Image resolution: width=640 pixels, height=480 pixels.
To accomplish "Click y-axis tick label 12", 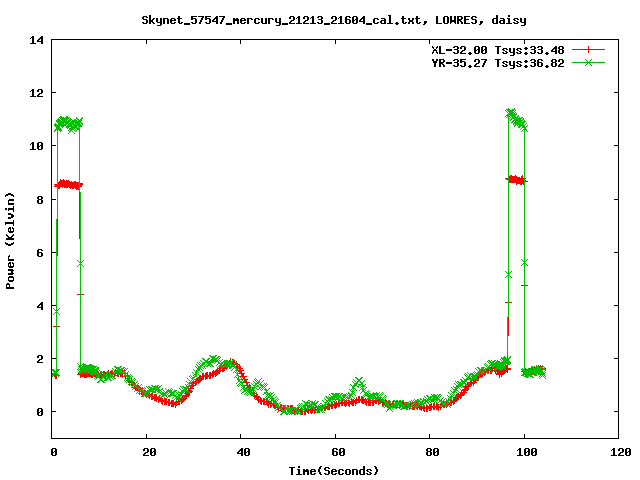I will (x=36, y=93).
